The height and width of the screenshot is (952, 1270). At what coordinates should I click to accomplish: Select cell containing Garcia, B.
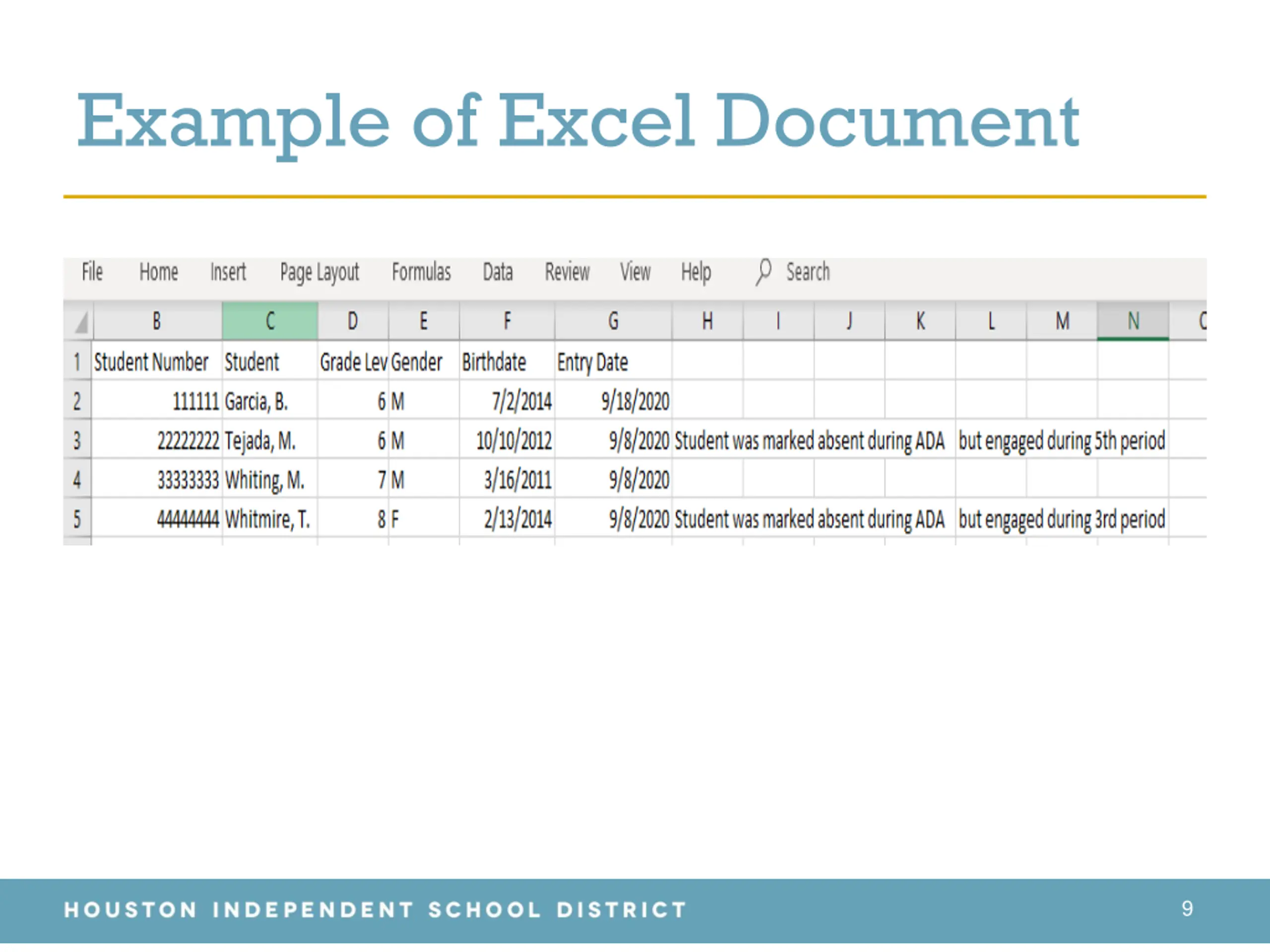coord(269,402)
